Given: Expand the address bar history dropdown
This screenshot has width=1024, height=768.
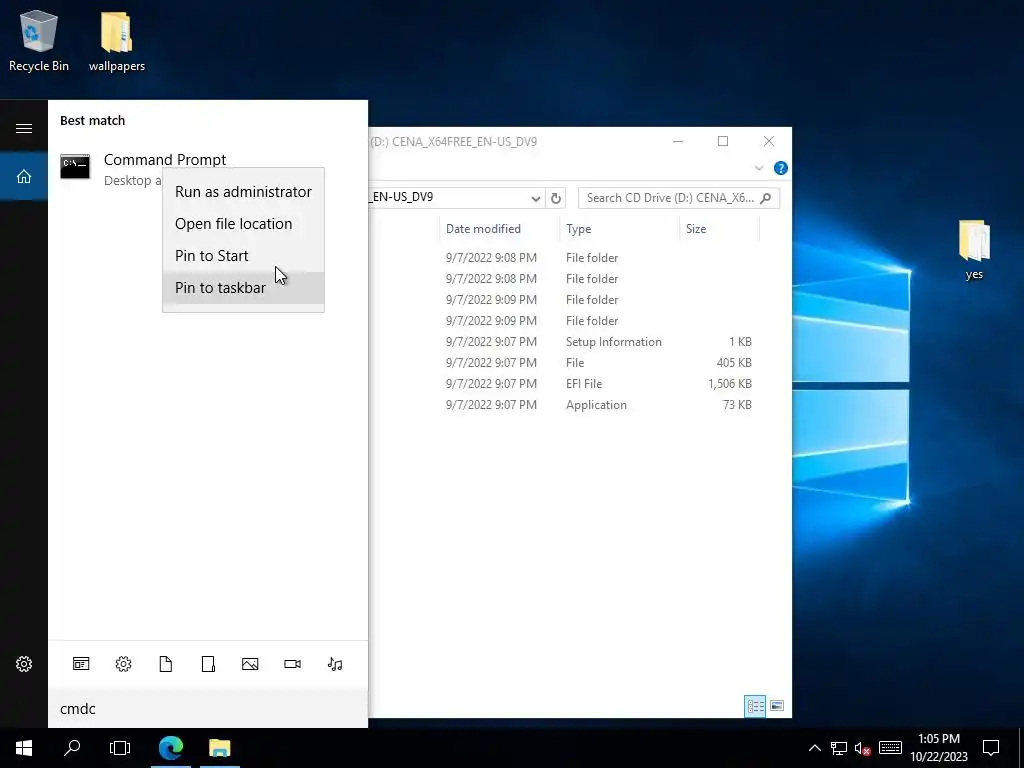Looking at the screenshot, I should pyautogui.click(x=536, y=198).
